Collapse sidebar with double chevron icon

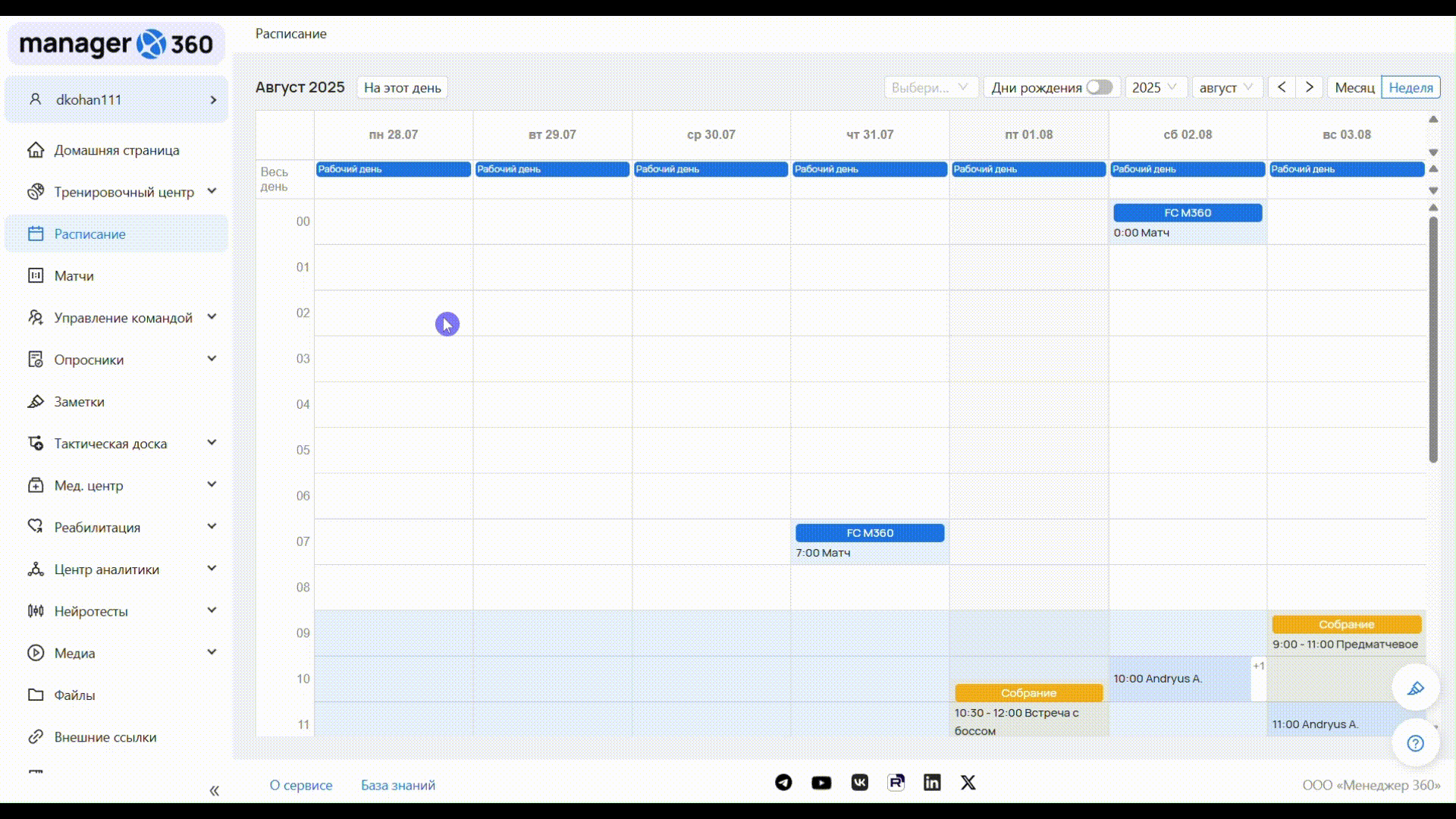tap(214, 791)
